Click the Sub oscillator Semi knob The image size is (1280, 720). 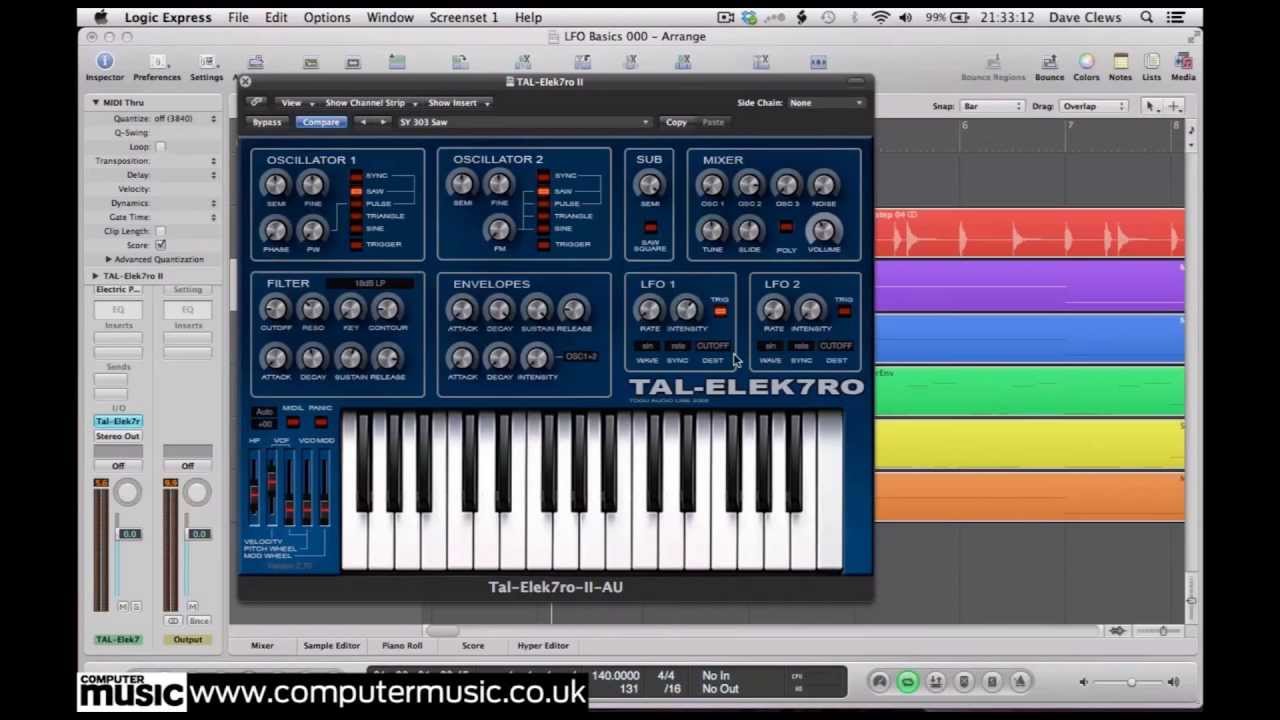pos(649,184)
